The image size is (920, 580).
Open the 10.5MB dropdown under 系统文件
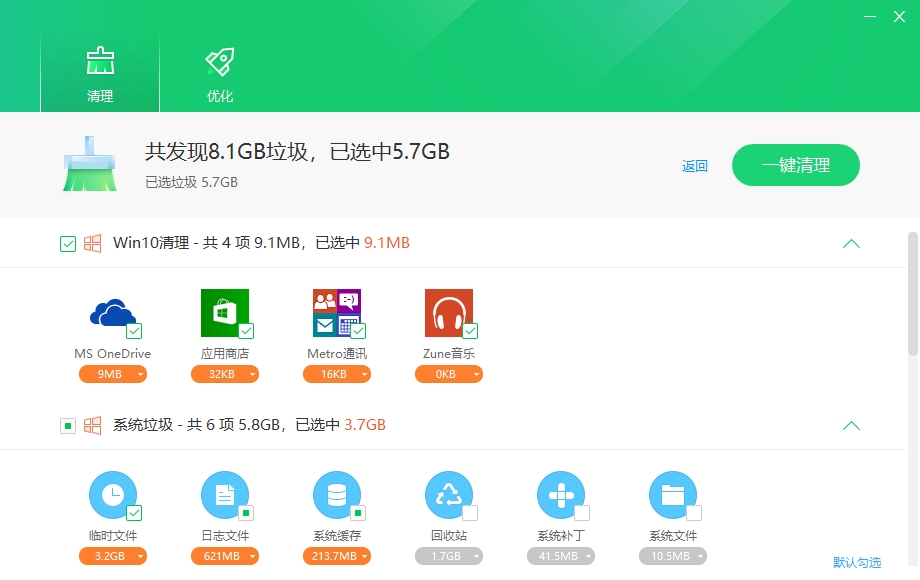click(x=673, y=557)
